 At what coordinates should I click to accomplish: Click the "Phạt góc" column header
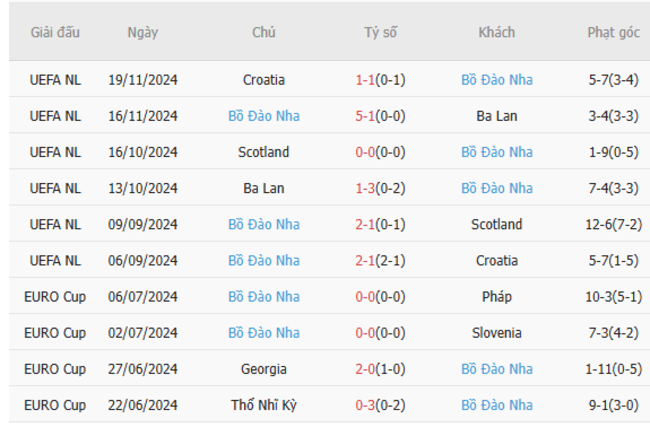pos(614,32)
